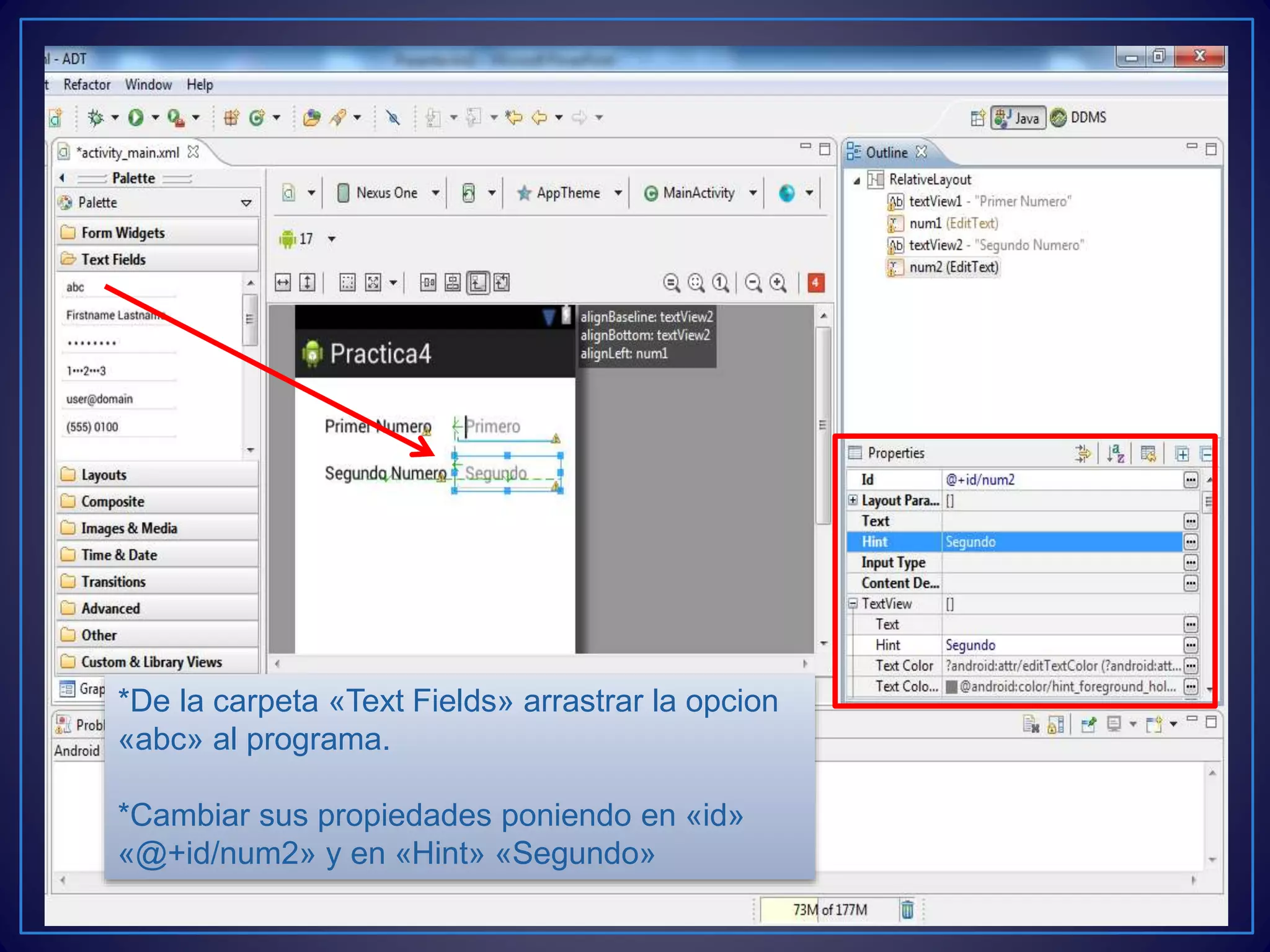
Task: Click the Primero EditText on the canvas
Action: pyautogui.click(x=507, y=426)
